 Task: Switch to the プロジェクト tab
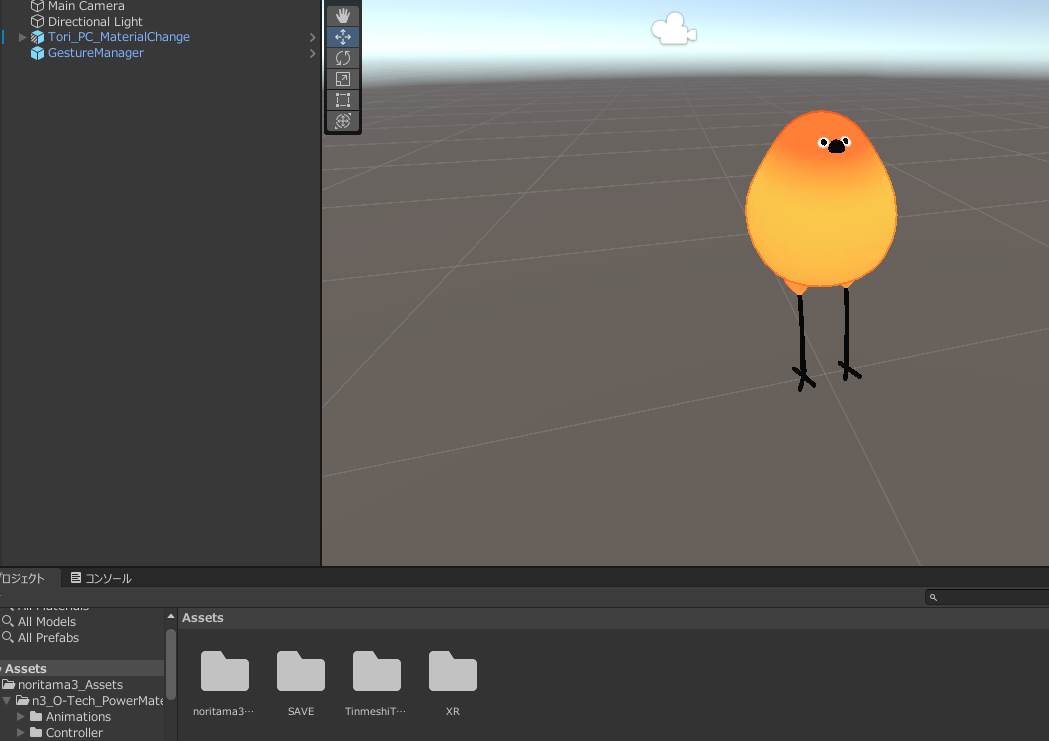22,578
